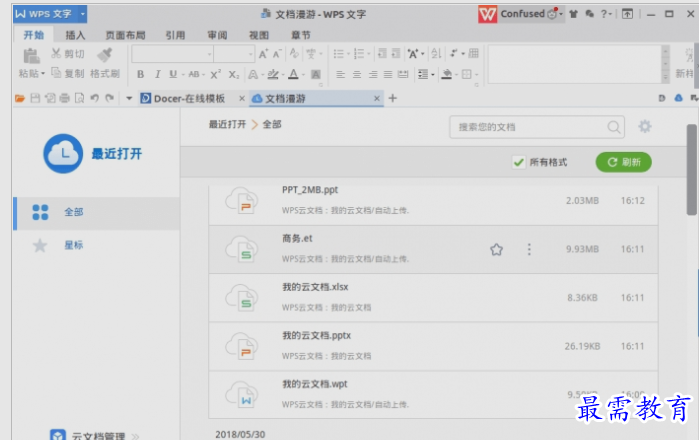Open the 我的云文档.xlsx file
Screen dimensions: 699x440
(433, 298)
